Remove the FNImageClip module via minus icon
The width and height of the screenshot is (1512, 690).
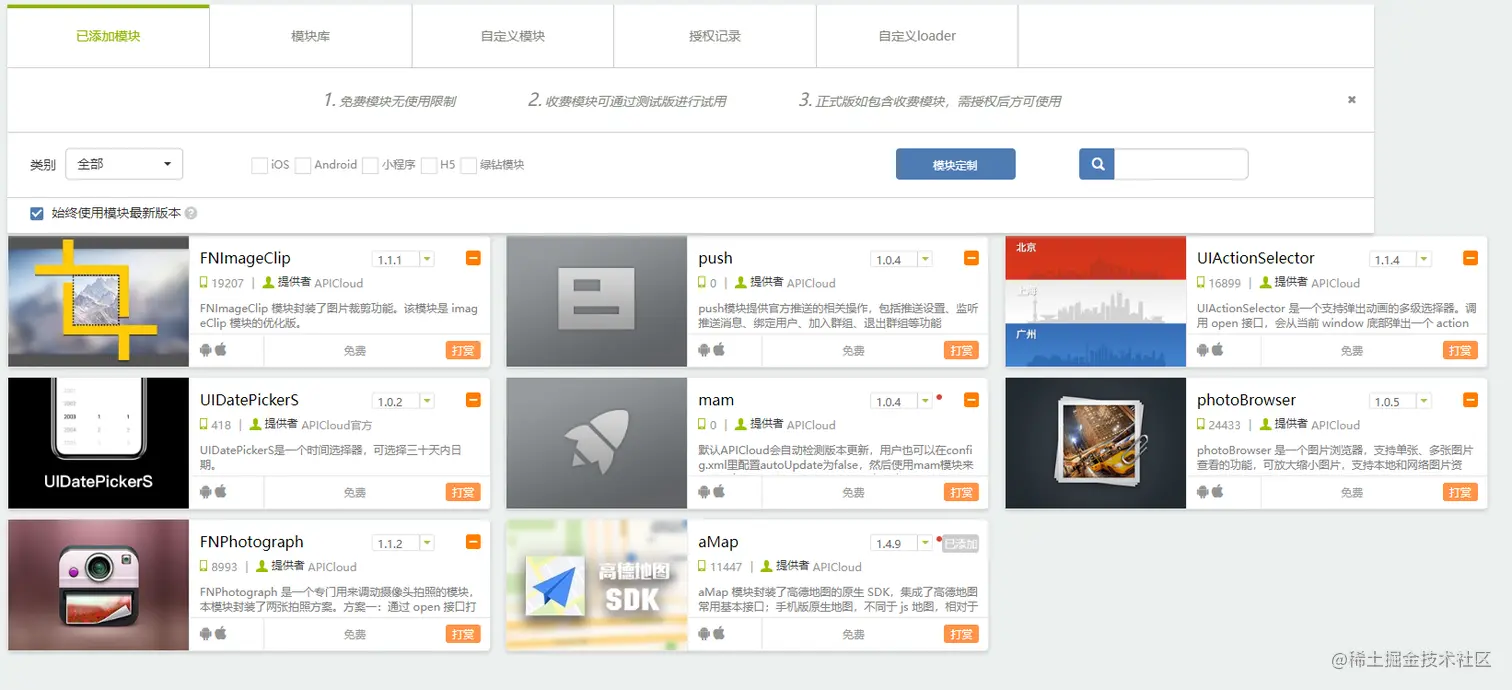tap(473, 258)
